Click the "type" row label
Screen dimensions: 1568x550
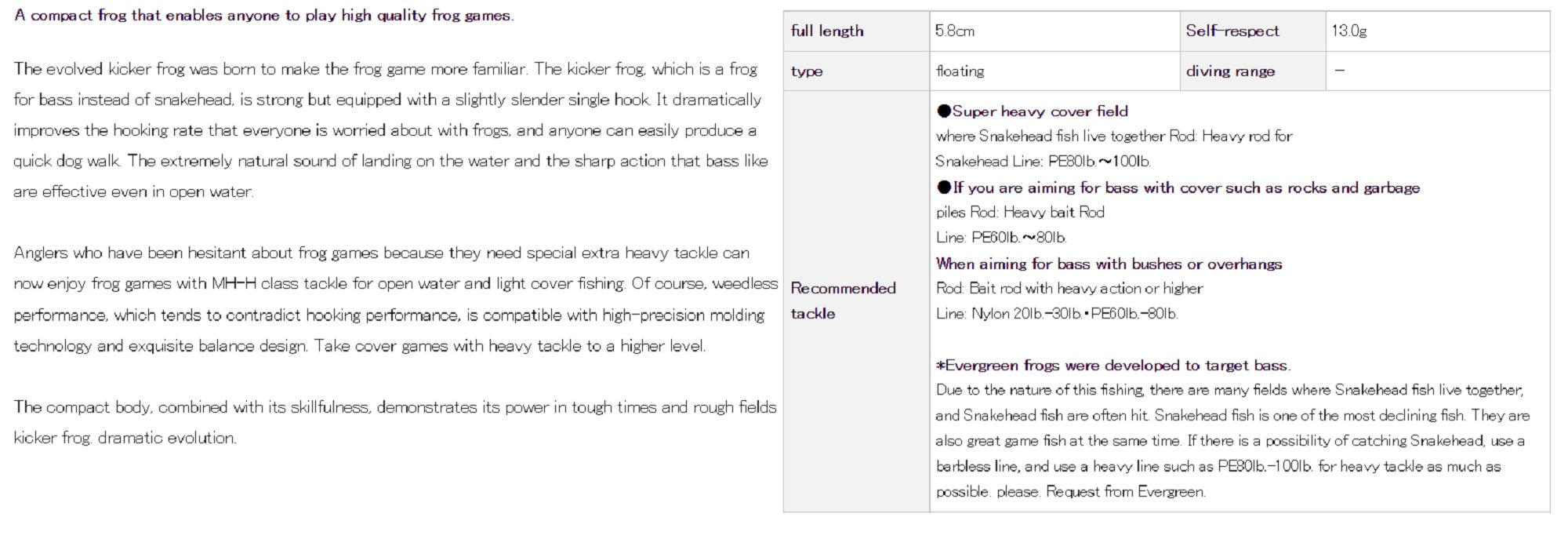coord(807,71)
